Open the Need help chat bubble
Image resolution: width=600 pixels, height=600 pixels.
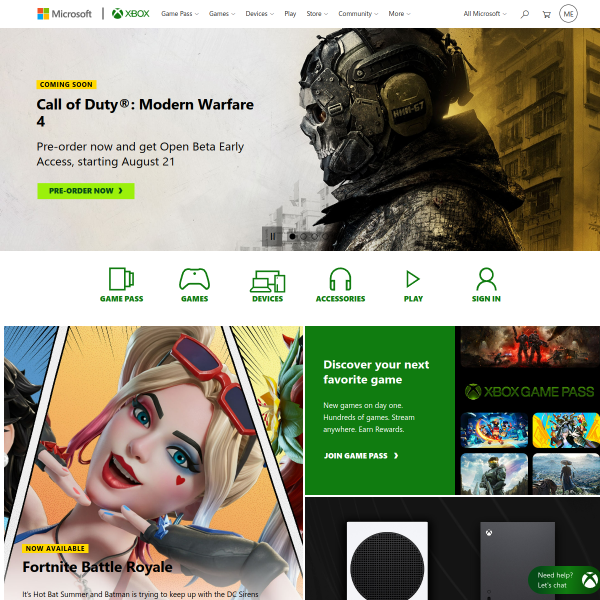(x=565, y=580)
